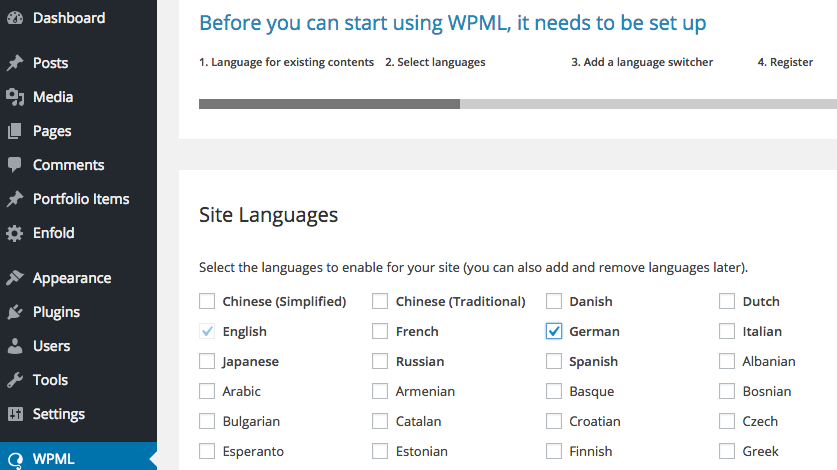The width and height of the screenshot is (837, 470).
Task: Tick the Dutch language checkbox
Action: point(727,301)
